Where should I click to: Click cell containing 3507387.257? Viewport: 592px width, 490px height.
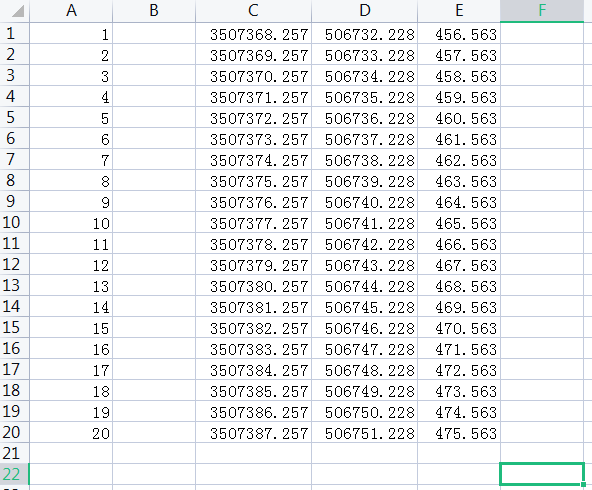[253, 432]
